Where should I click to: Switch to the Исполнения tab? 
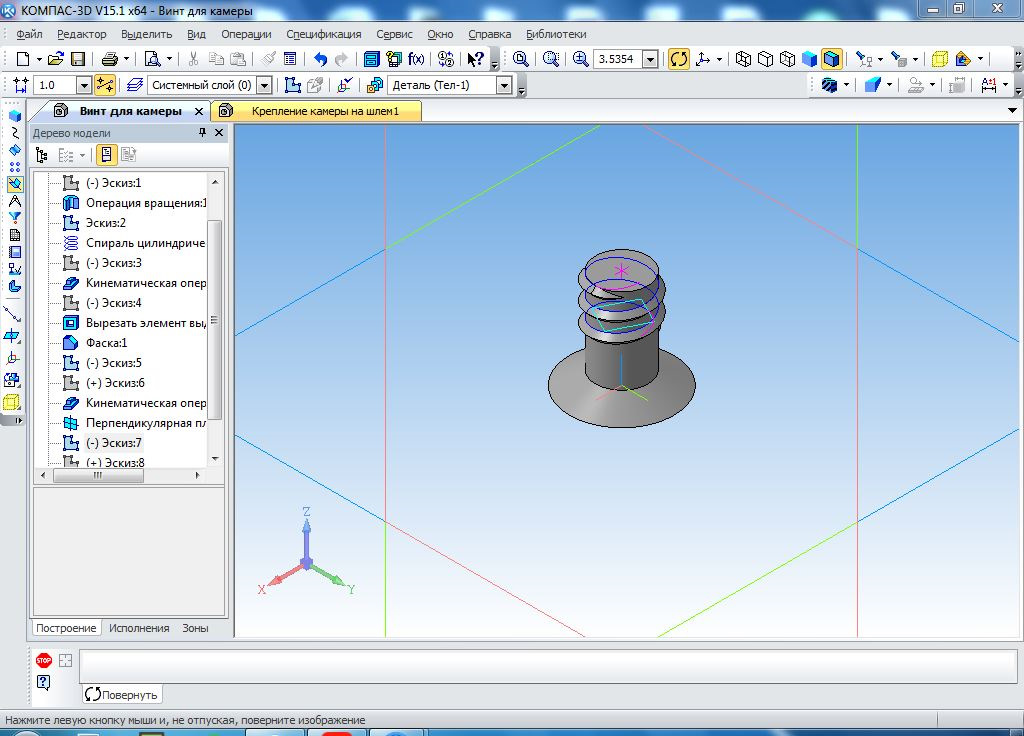139,628
